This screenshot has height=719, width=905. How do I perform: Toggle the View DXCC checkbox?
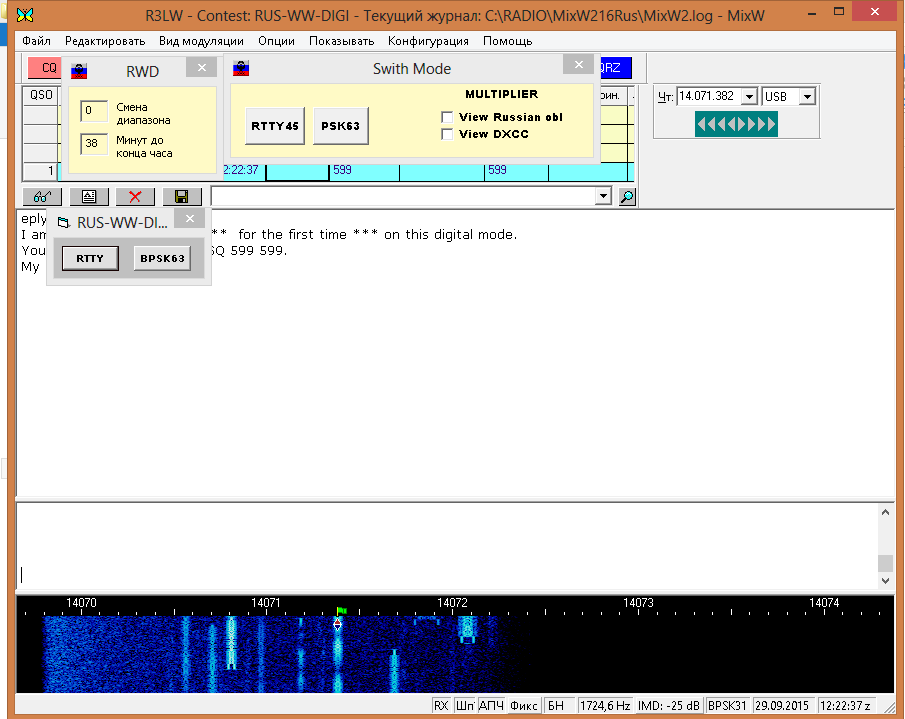pyautogui.click(x=447, y=134)
